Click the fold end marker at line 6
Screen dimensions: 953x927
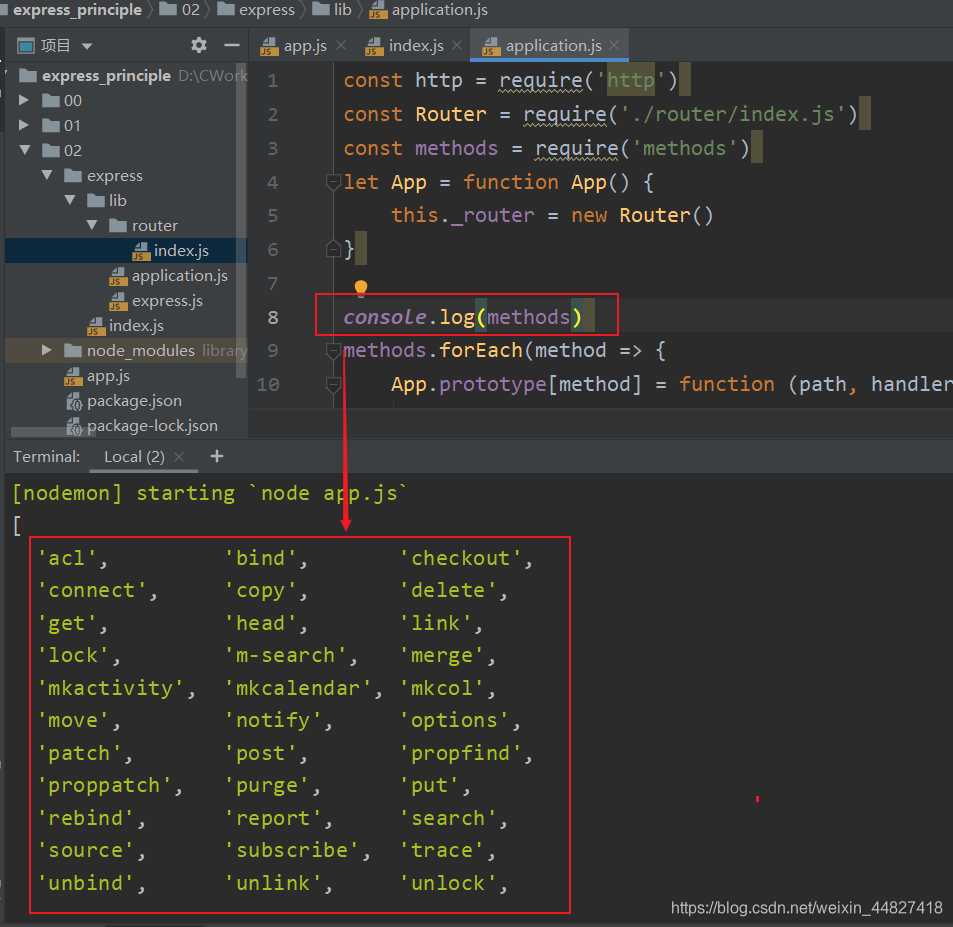point(333,249)
